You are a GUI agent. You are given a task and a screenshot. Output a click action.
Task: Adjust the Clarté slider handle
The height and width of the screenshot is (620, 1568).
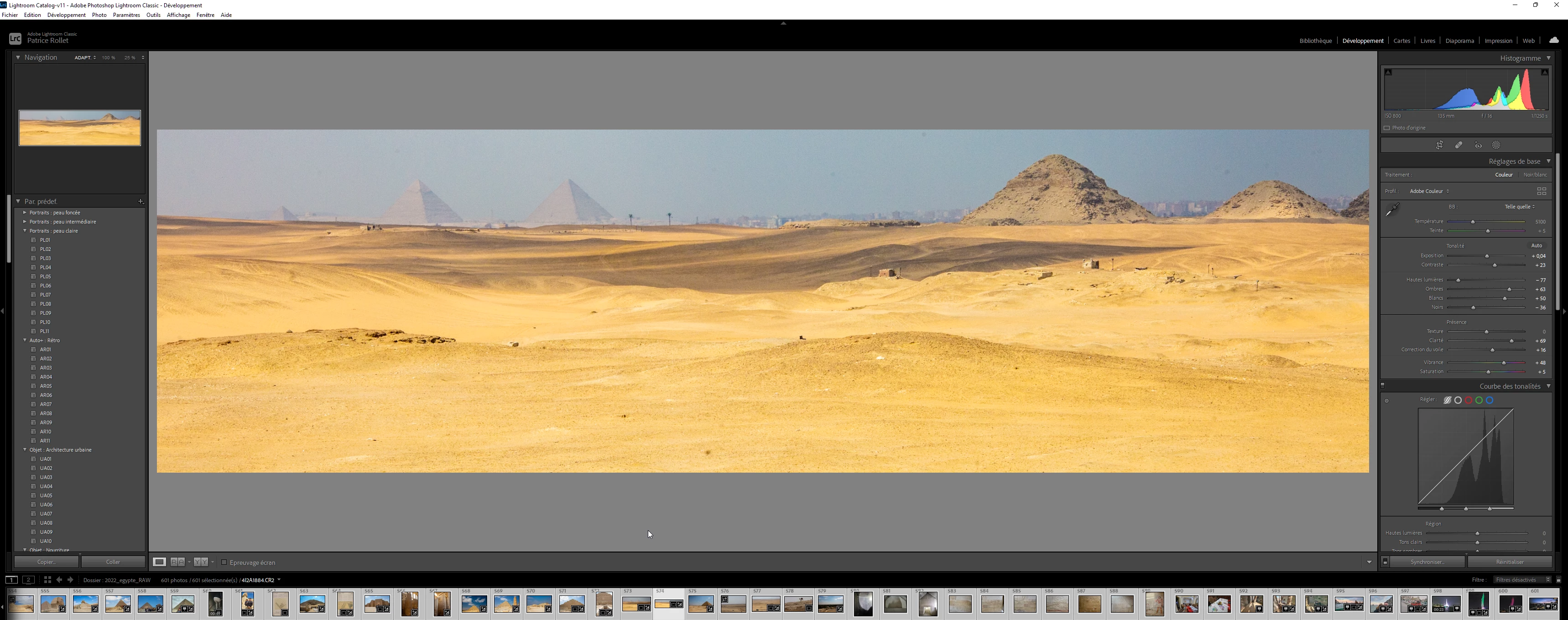point(1511,341)
